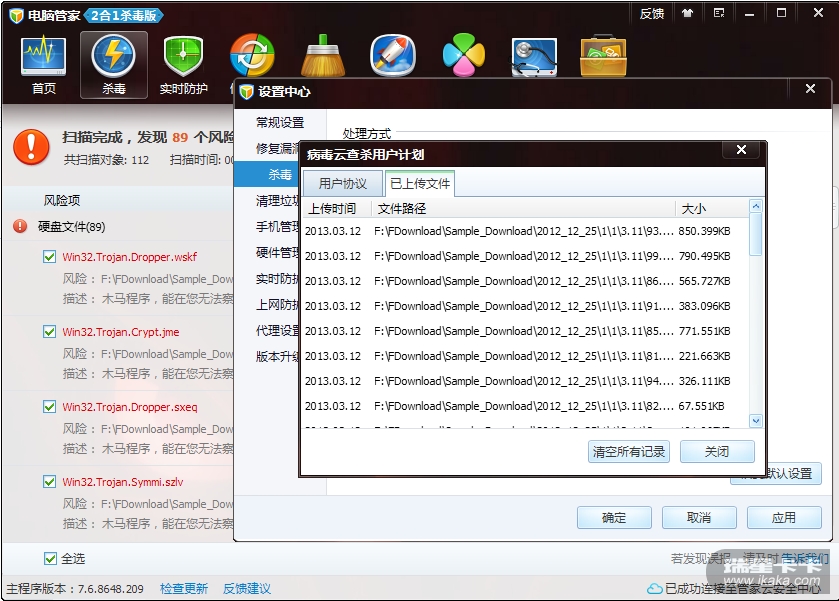Viewport: 839px width, 601px height.
Task: Close the 设置中心 window
Action: pos(810,89)
